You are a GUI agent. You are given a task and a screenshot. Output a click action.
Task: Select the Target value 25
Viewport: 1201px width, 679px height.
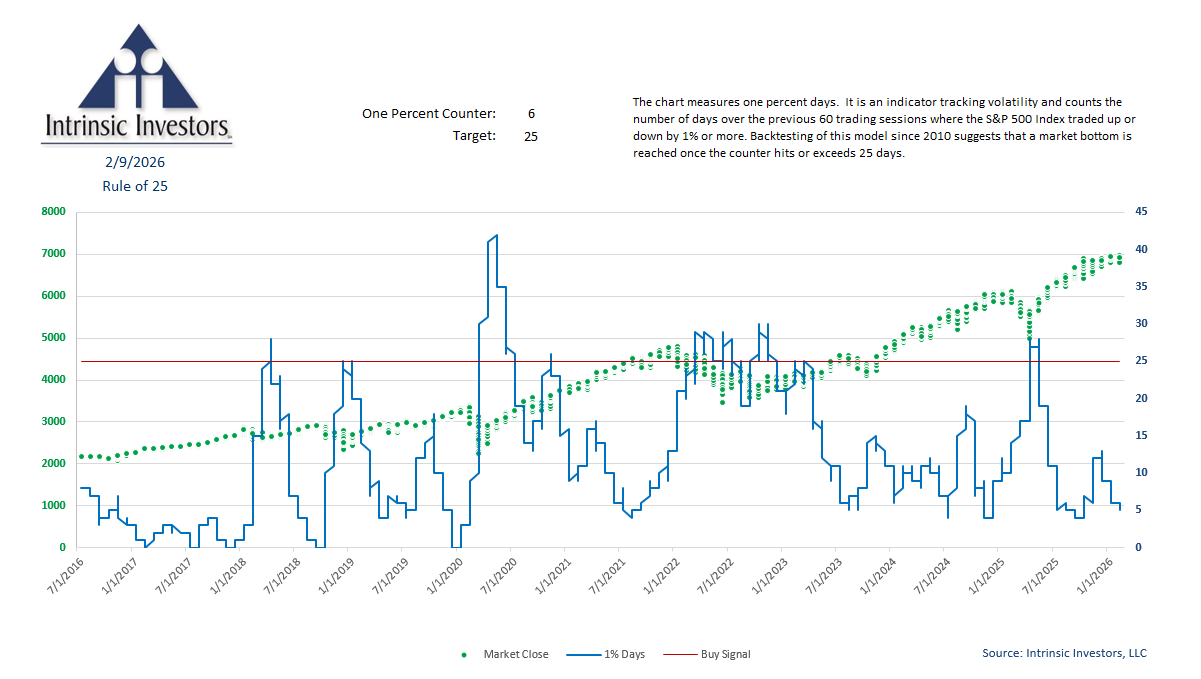(x=530, y=136)
